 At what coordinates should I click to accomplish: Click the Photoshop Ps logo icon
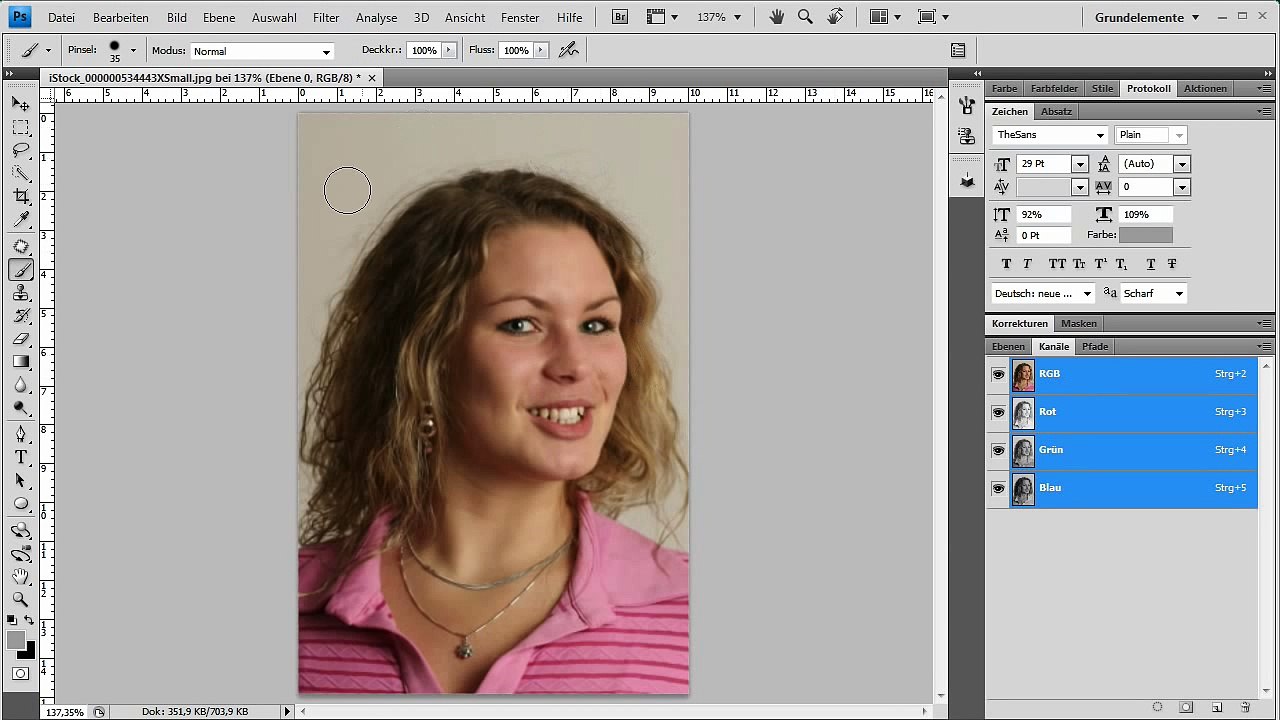click(x=19, y=17)
